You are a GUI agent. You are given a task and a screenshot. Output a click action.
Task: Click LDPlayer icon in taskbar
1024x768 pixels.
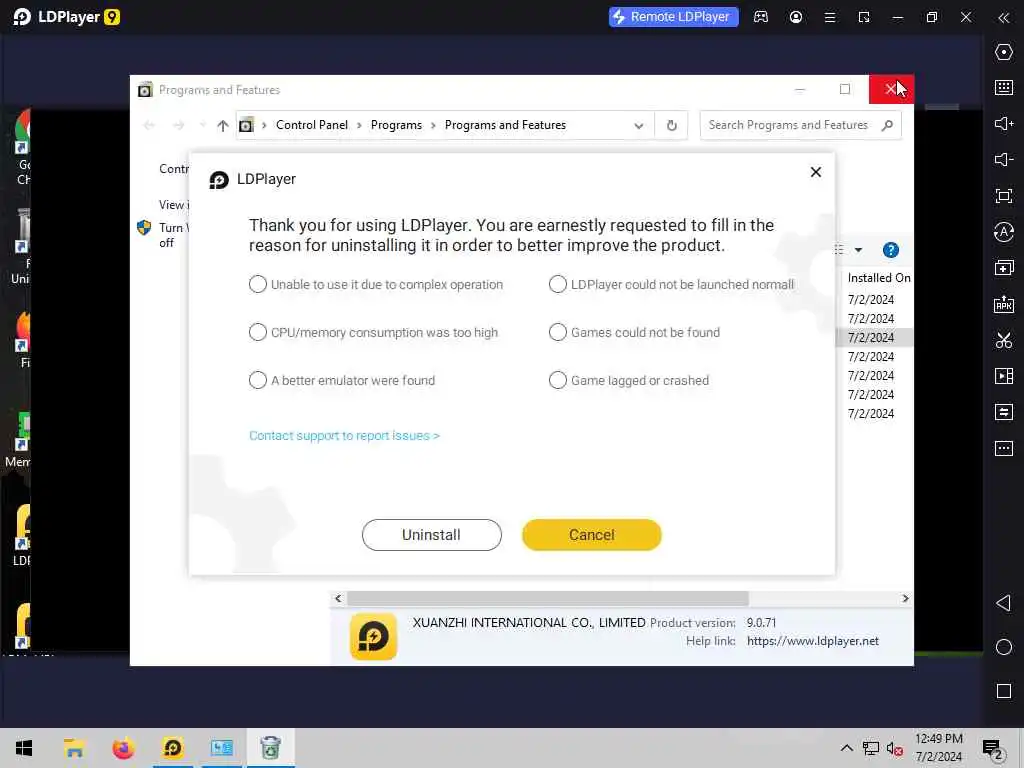172,748
